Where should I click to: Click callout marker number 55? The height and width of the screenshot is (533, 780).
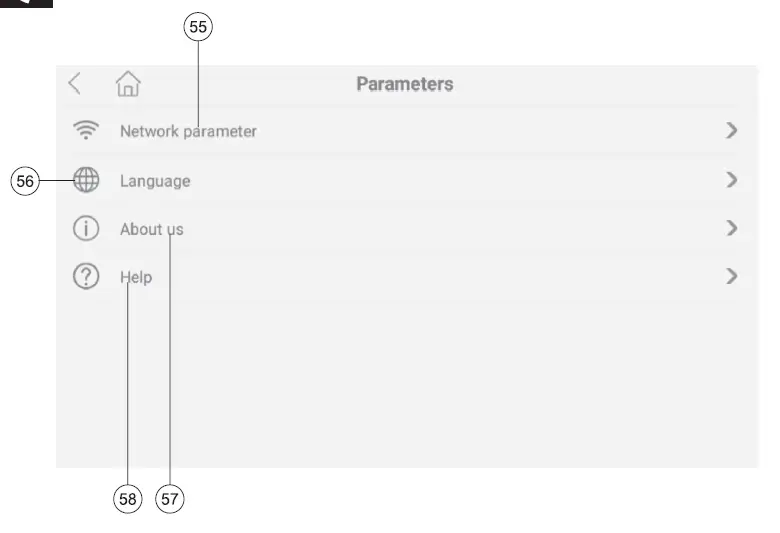click(198, 28)
